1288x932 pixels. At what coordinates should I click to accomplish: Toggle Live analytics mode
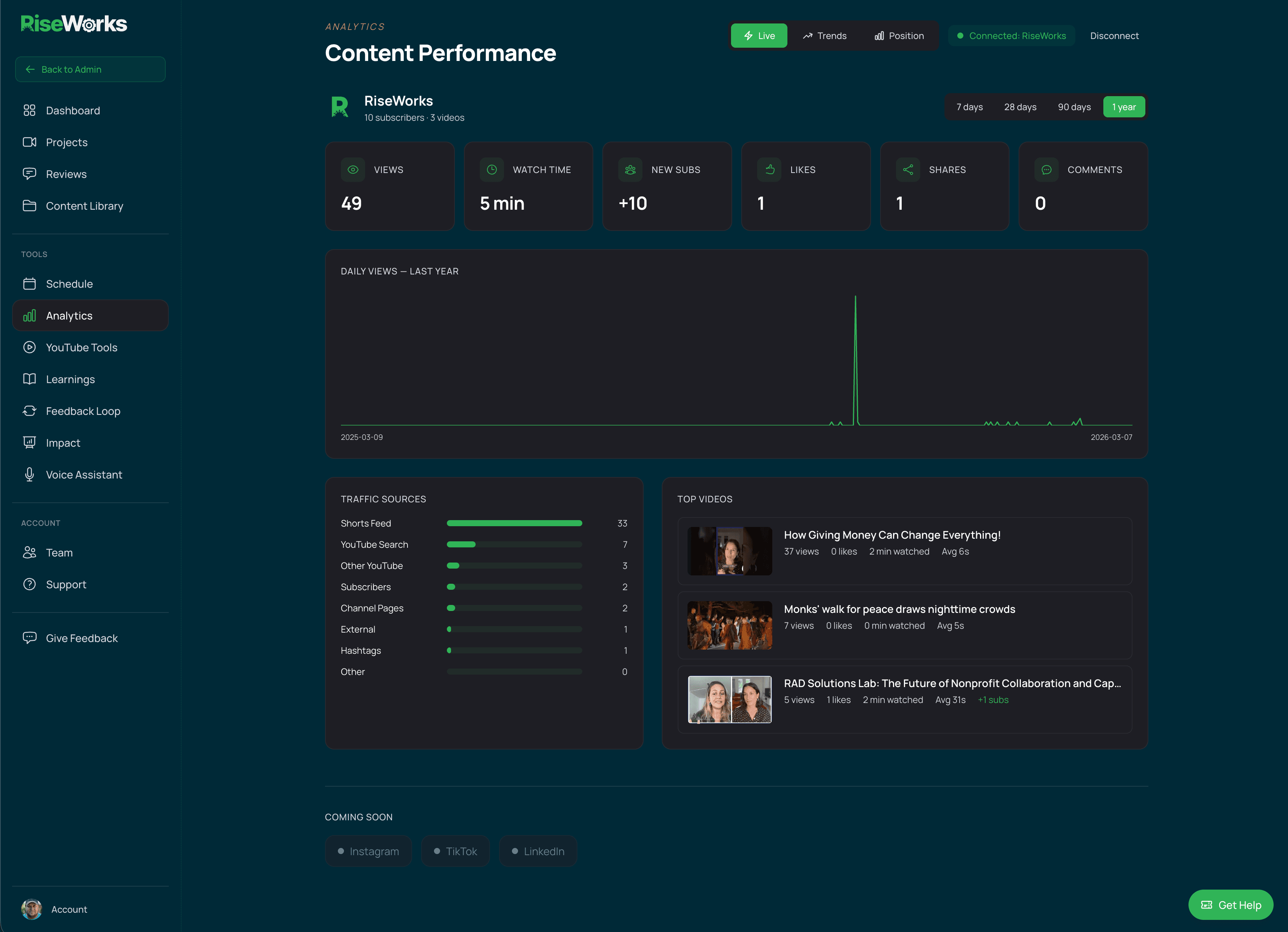[x=759, y=35]
